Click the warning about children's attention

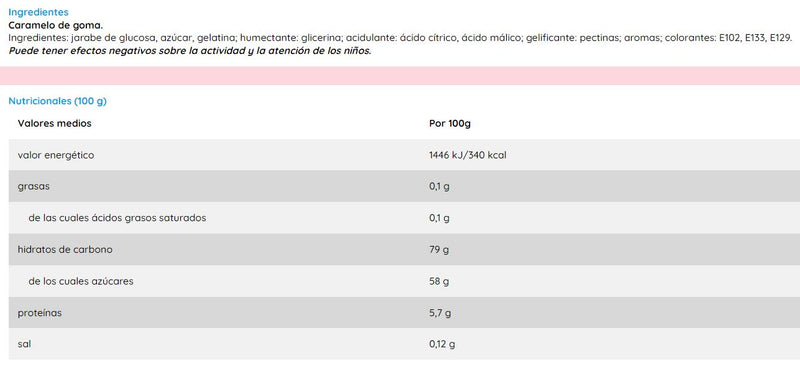coord(189,51)
